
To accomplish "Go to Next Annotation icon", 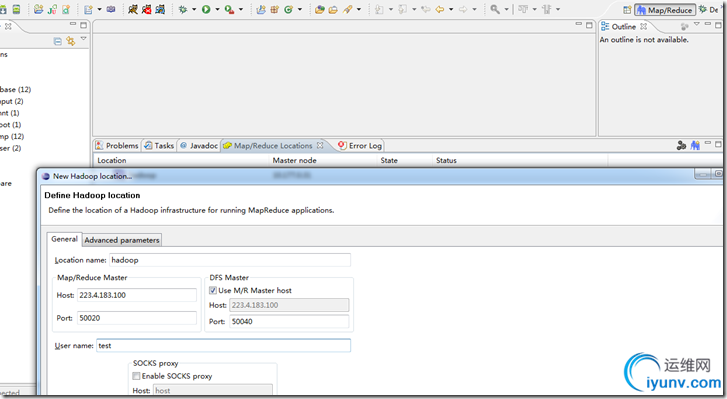I will (x=379, y=9).
